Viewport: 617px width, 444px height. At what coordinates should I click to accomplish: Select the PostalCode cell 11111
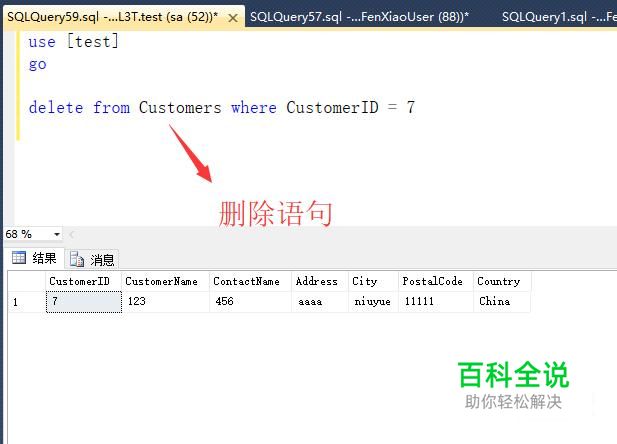pos(436,302)
